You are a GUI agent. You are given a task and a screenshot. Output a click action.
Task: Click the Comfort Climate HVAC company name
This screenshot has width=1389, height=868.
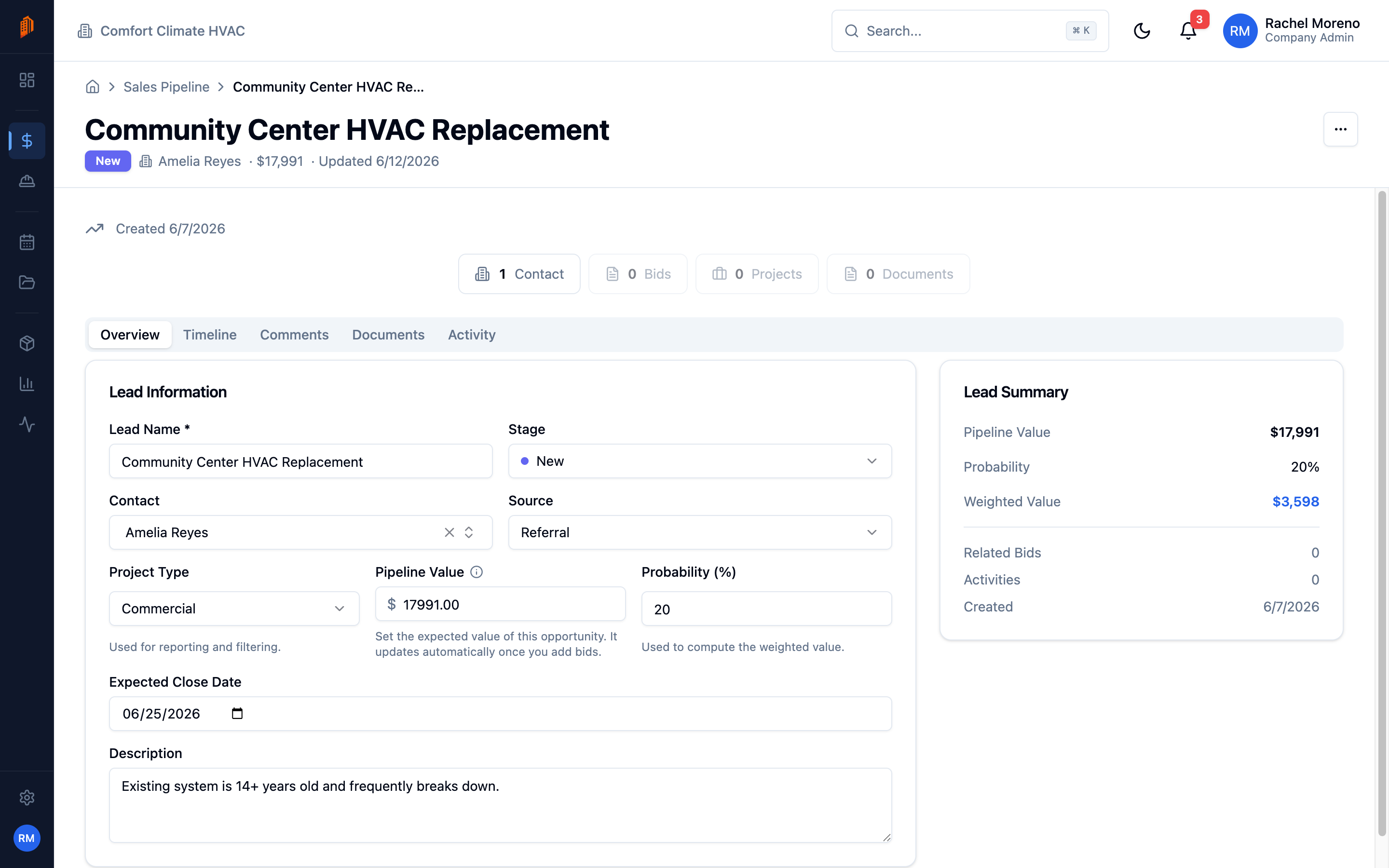click(x=172, y=31)
